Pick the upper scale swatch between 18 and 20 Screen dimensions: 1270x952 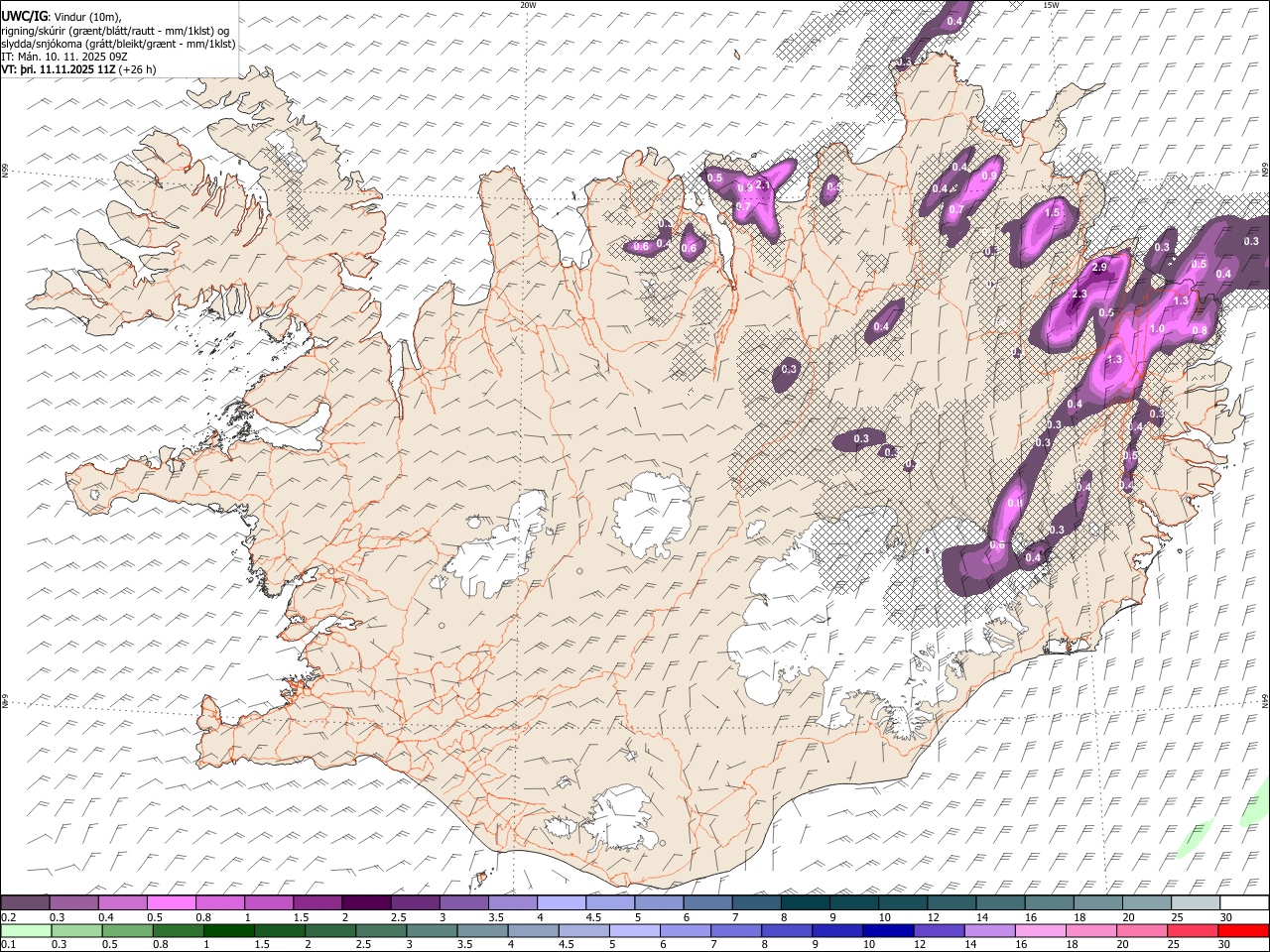click(1099, 902)
